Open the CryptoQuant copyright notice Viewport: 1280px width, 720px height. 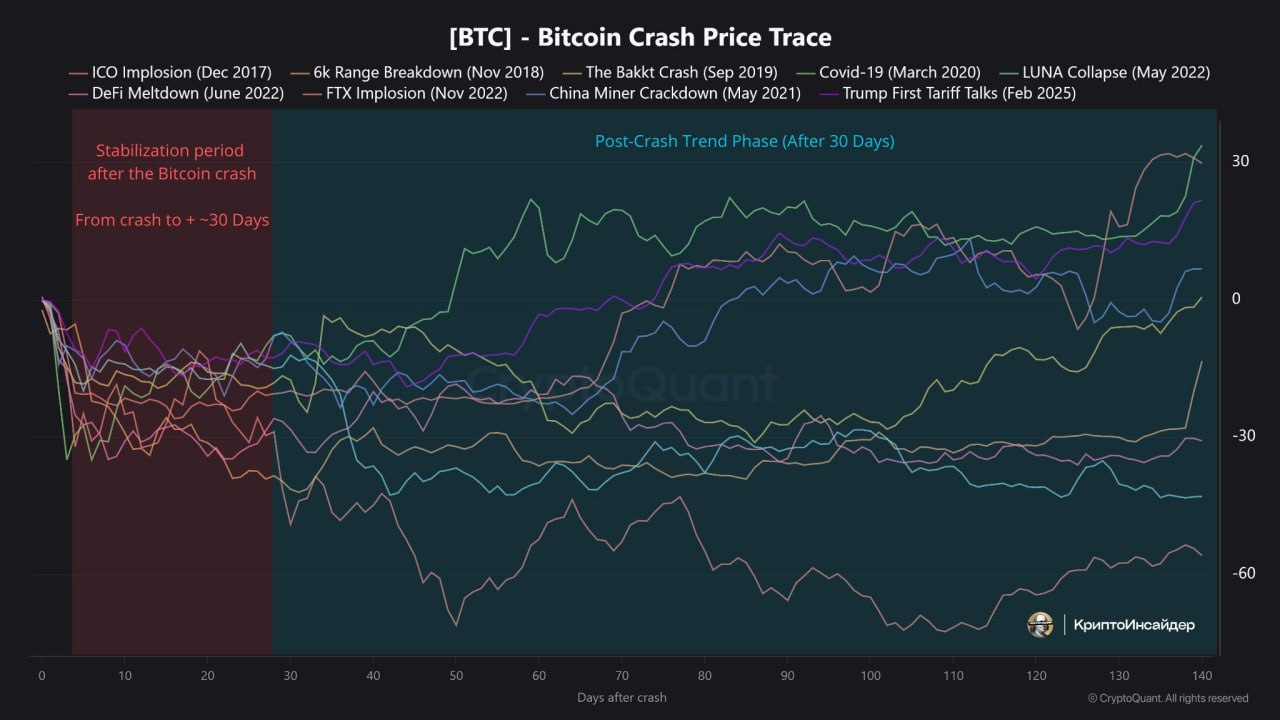tap(1168, 698)
